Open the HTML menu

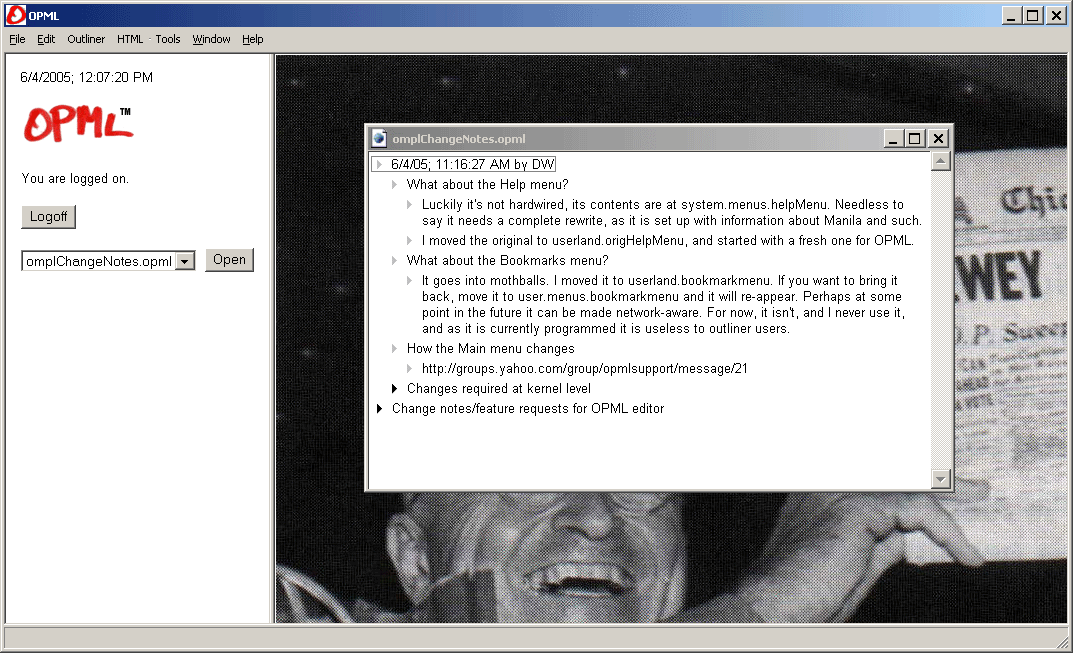(x=130, y=39)
